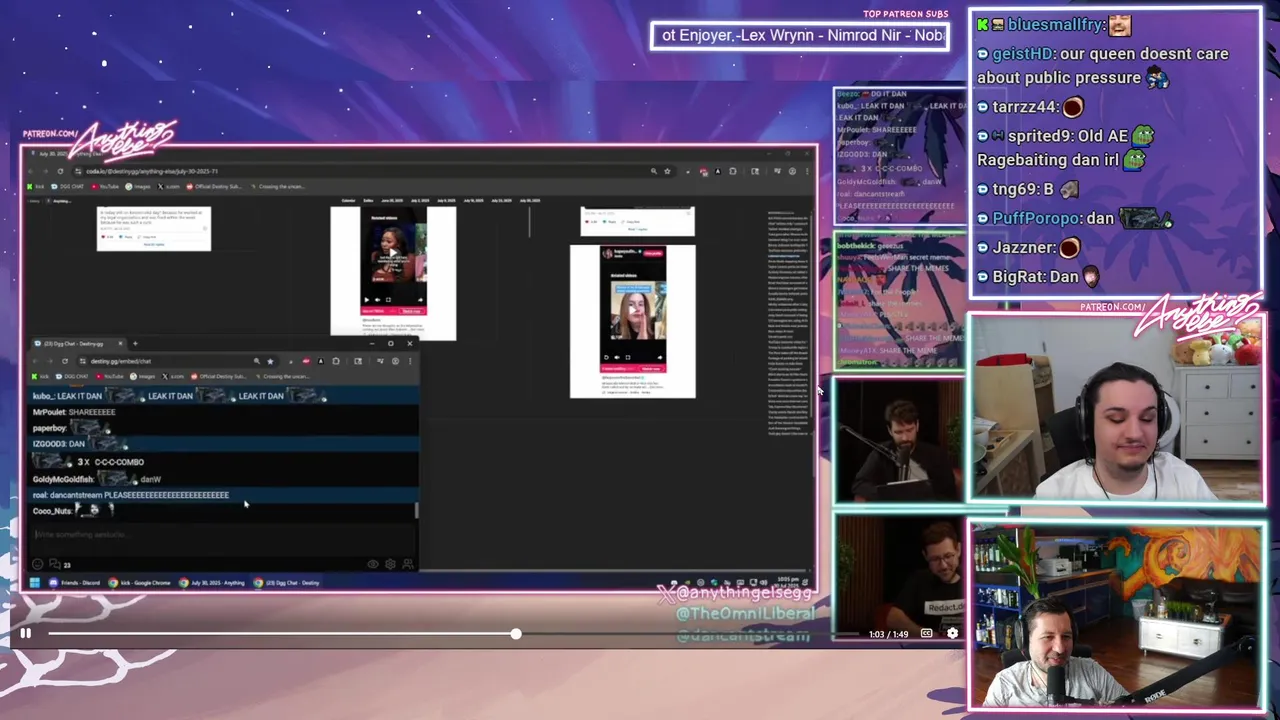The width and height of the screenshot is (1280, 720).
Task: Open YouTube bookmark in chat window
Action: click(110, 377)
